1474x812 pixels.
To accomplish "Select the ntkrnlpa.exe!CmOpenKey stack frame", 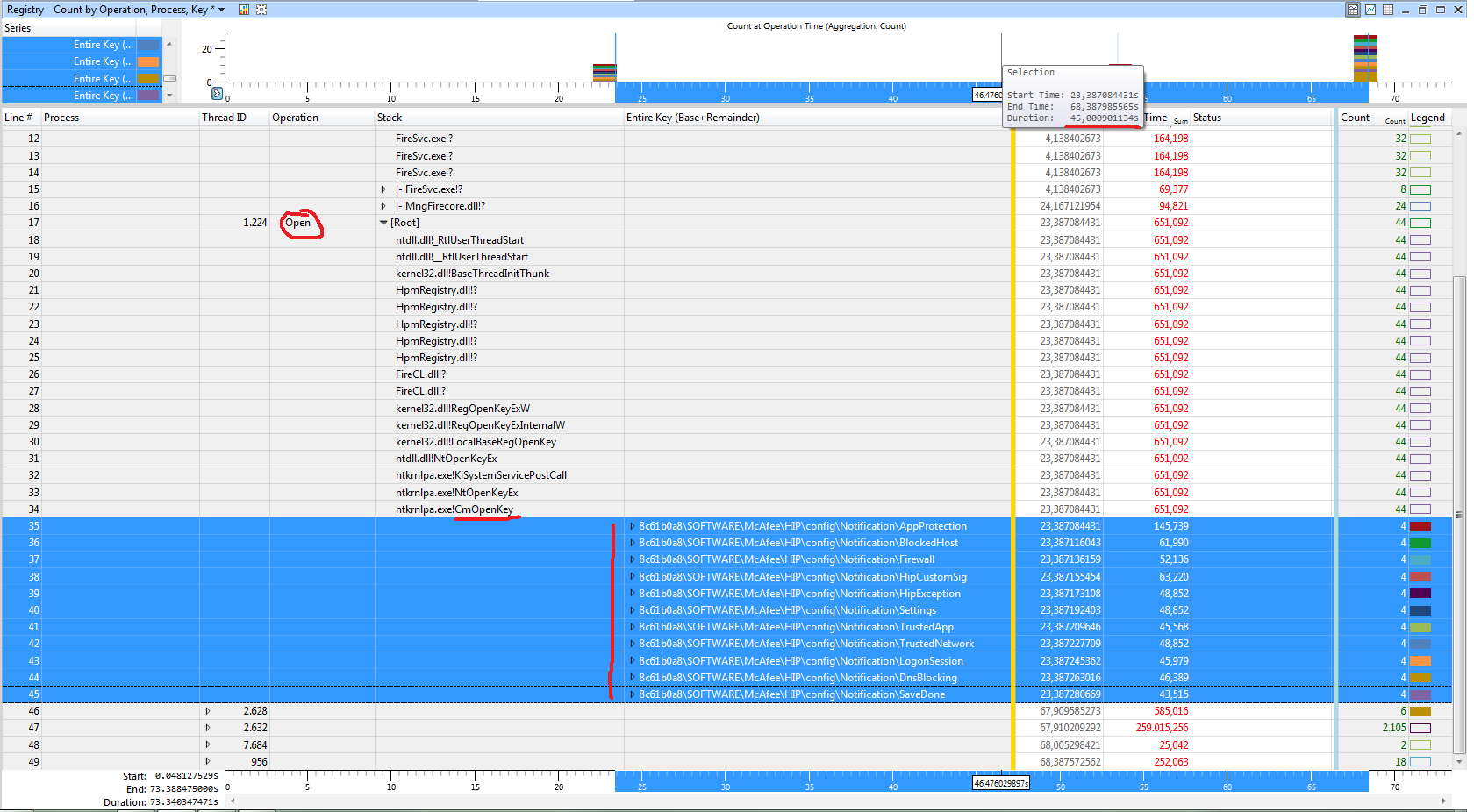I will point(454,509).
